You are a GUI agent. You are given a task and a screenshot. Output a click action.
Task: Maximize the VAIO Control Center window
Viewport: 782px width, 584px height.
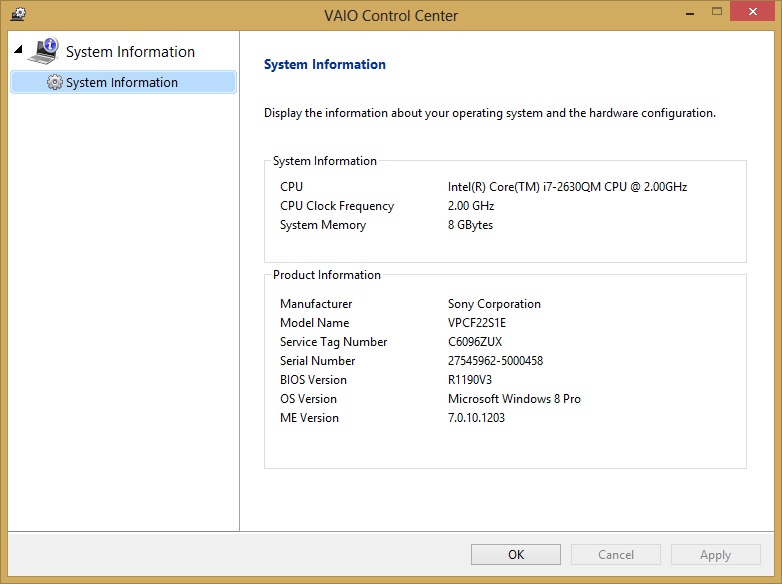717,11
